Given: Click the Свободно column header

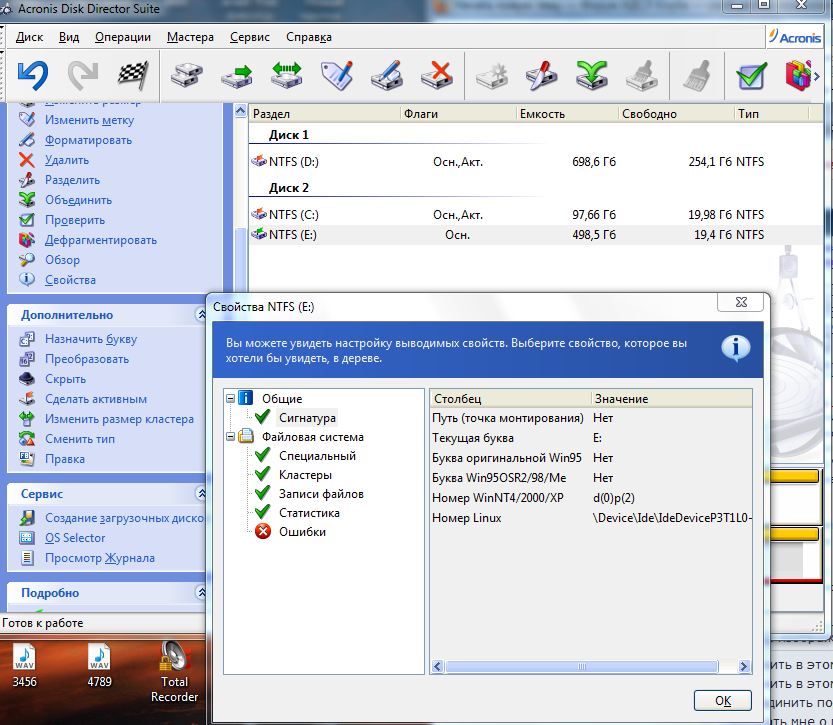Looking at the screenshot, I should [676, 114].
